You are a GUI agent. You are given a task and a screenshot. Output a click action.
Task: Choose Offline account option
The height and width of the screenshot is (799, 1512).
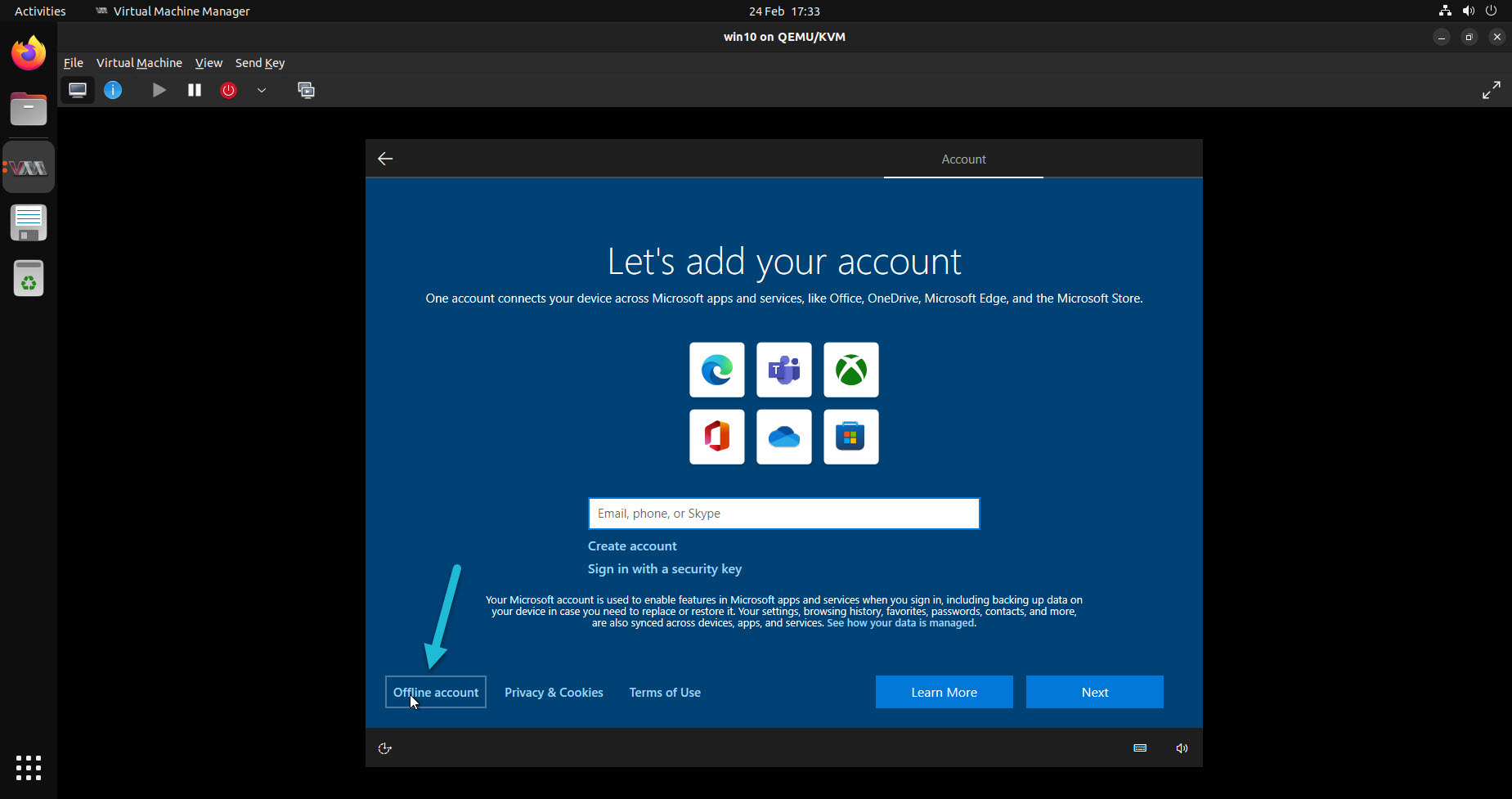tap(435, 692)
